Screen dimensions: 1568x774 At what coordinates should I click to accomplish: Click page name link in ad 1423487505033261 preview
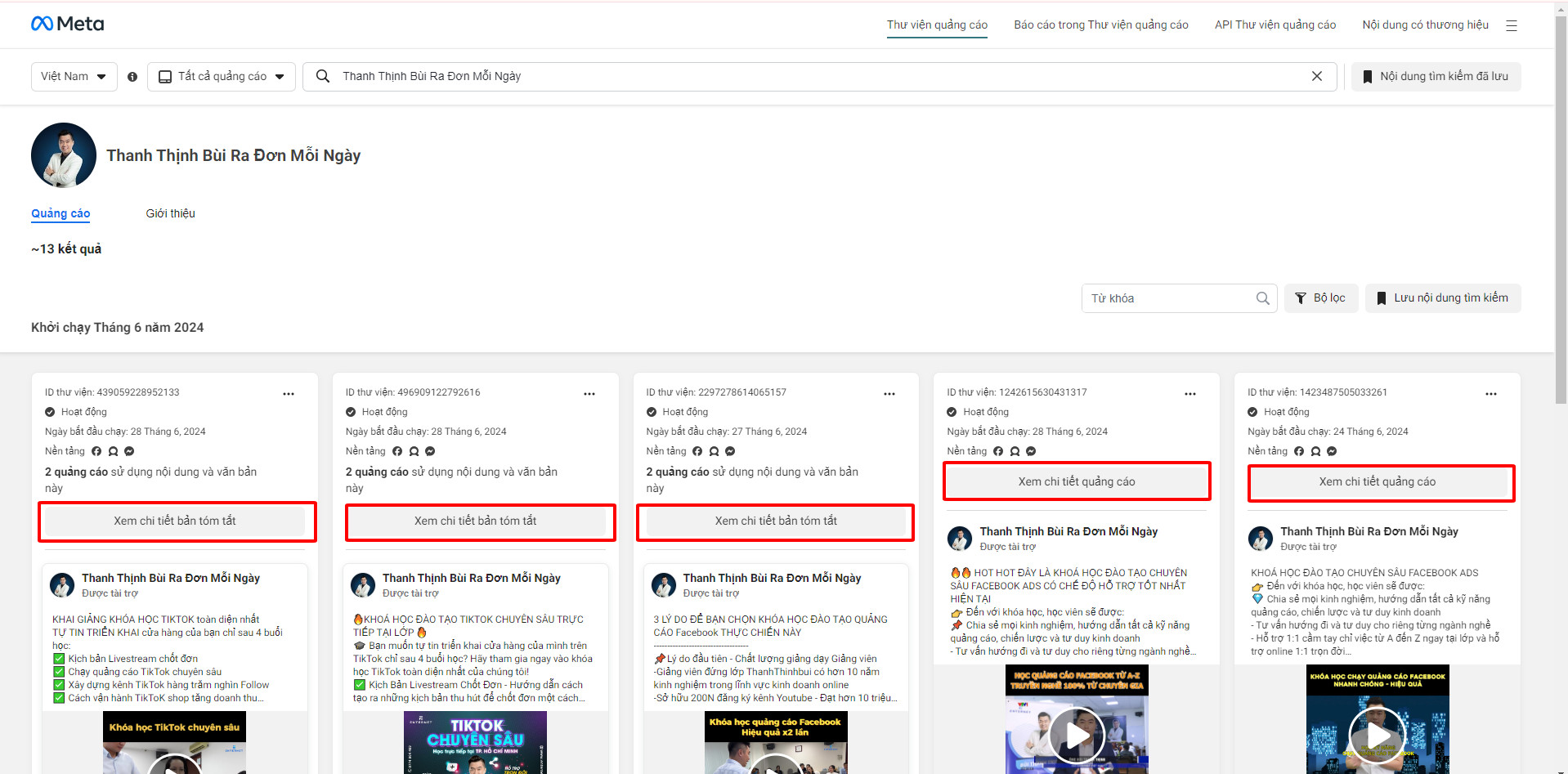pos(1369,531)
